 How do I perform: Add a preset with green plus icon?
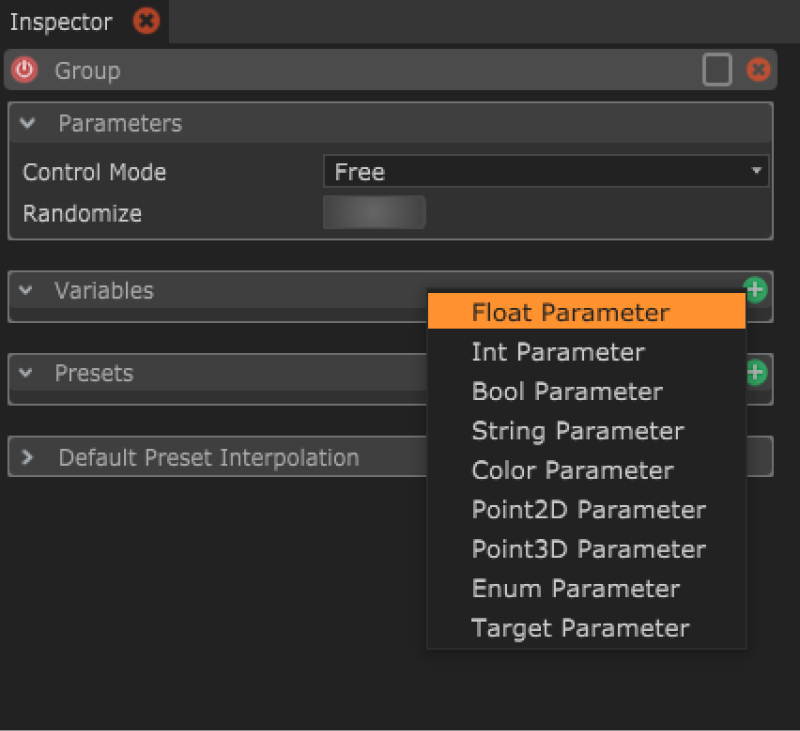tap(756, 373)
